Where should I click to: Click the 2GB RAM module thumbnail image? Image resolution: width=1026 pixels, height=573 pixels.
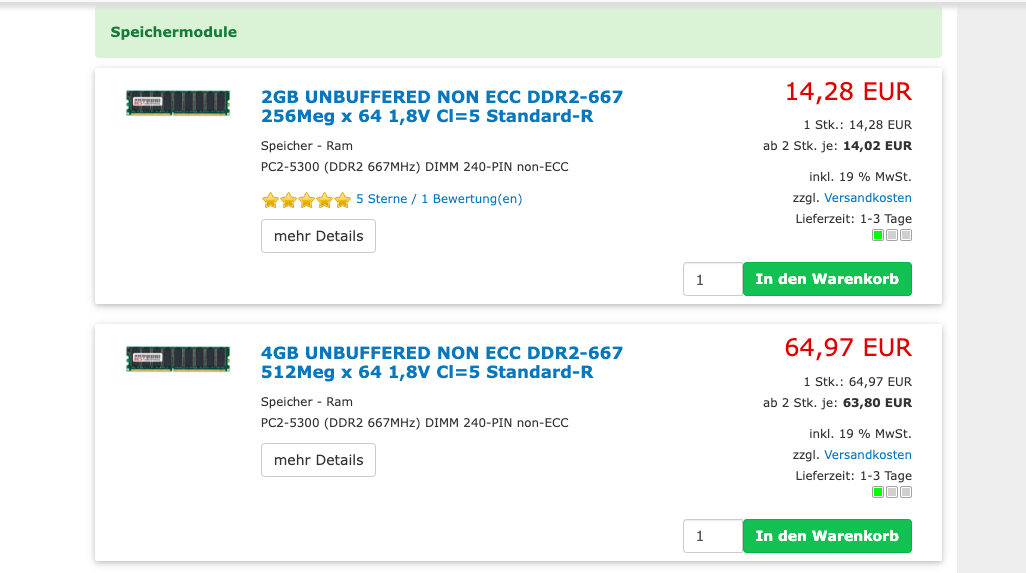pyautogui.click(x=178, y=103)
